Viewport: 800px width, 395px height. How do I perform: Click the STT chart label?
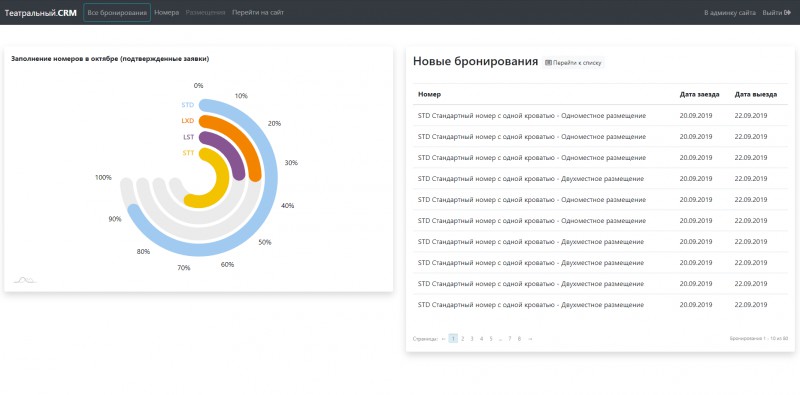point(188,153)
